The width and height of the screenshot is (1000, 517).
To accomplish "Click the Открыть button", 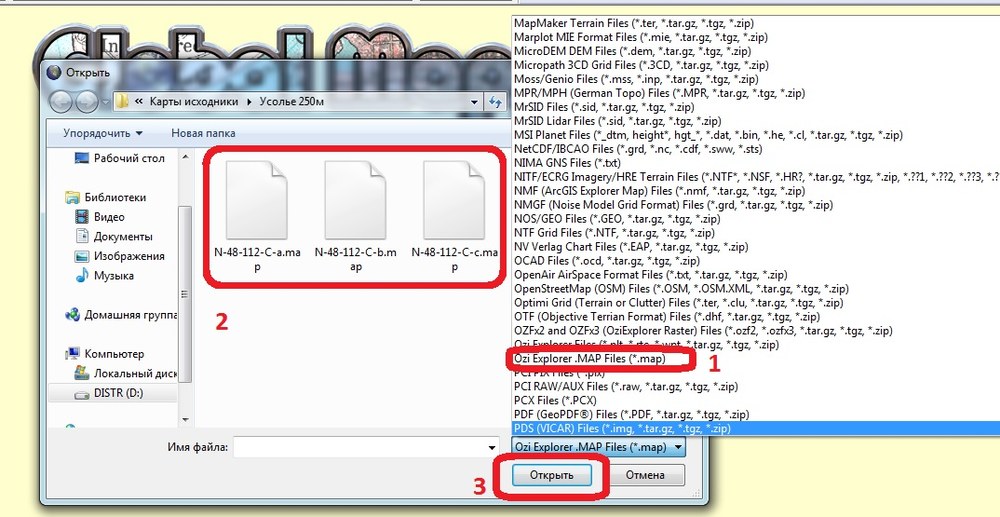I will point(552,475).
